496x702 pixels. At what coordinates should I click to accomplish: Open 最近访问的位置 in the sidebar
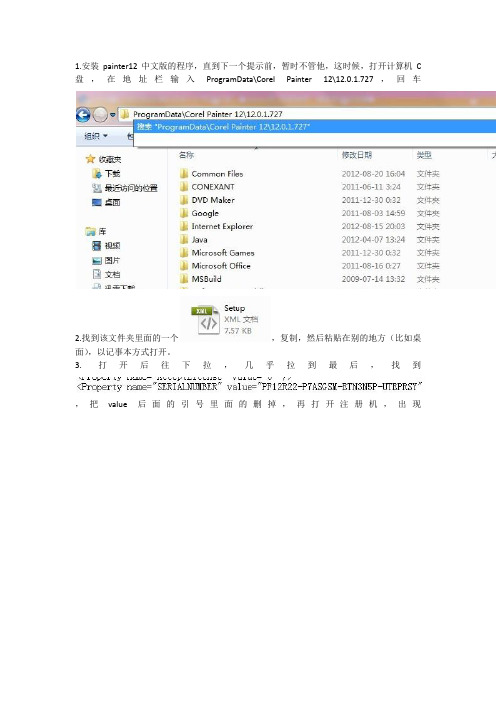pyautogui.click(x=131, y=188)
